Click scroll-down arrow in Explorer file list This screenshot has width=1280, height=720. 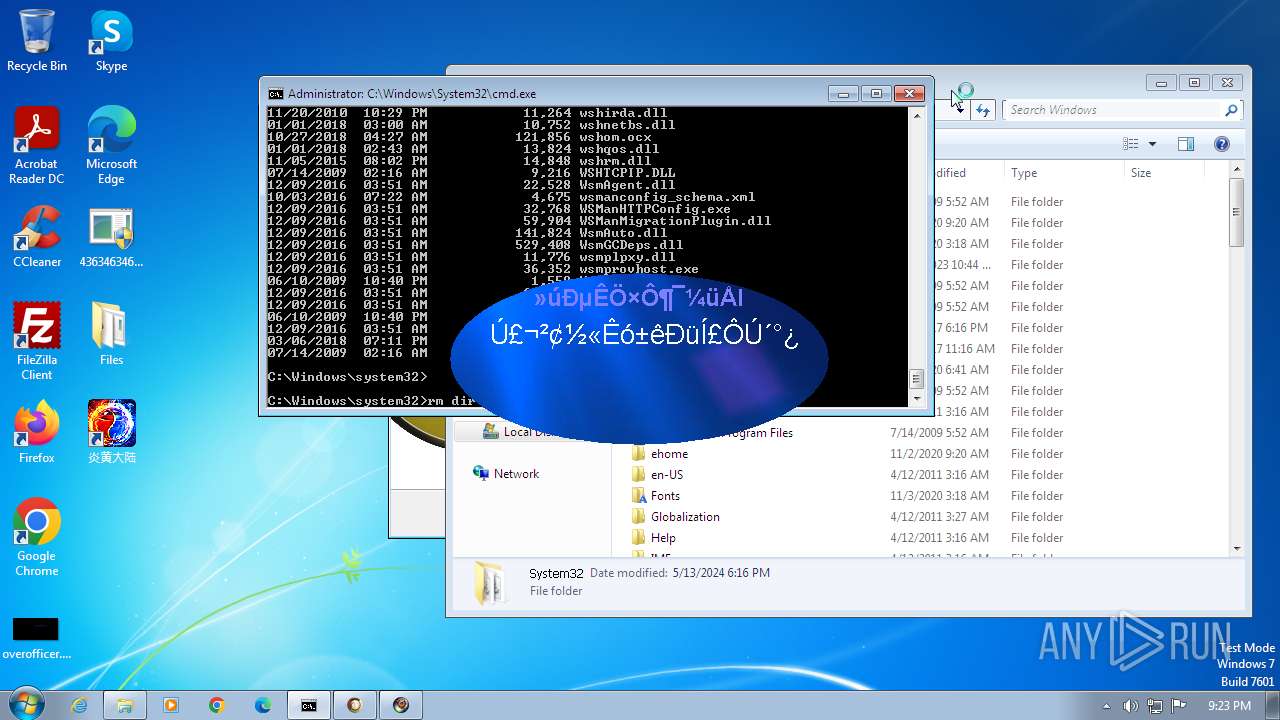point(1237,548)
